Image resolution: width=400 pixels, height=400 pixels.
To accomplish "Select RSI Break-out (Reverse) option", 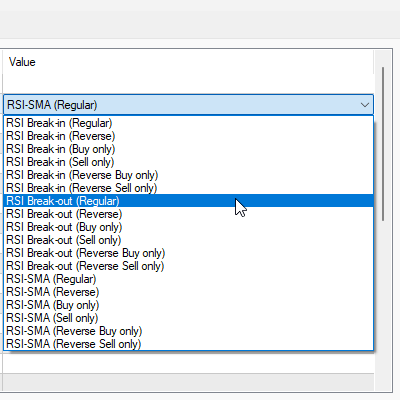I will click(189, 214).
